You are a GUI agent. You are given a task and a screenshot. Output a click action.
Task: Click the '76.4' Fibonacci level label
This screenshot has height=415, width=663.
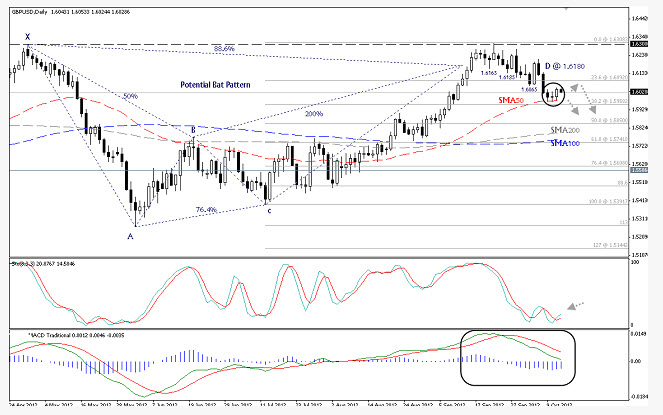pos(609,163)
